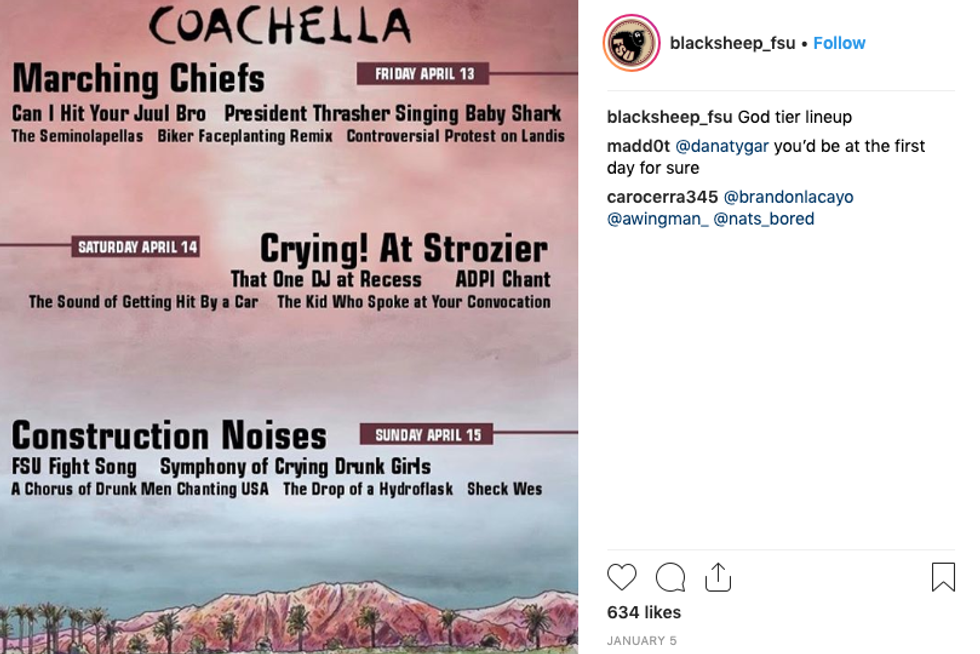Visit the madd0t commenter profile
This screenshot has height=654, width=980.
638,146
